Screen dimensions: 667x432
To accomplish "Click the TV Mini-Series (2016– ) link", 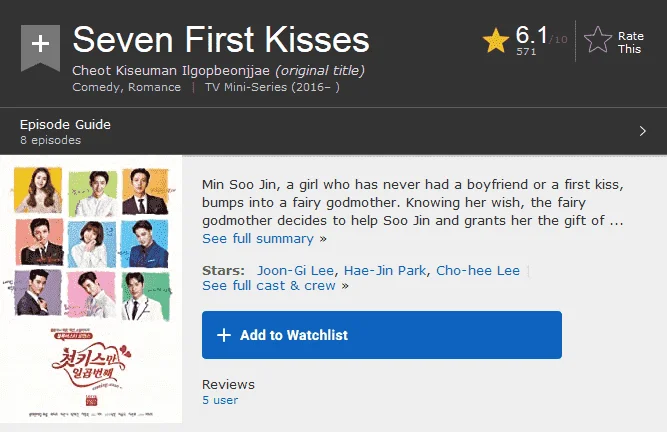I will pos(272,87).
